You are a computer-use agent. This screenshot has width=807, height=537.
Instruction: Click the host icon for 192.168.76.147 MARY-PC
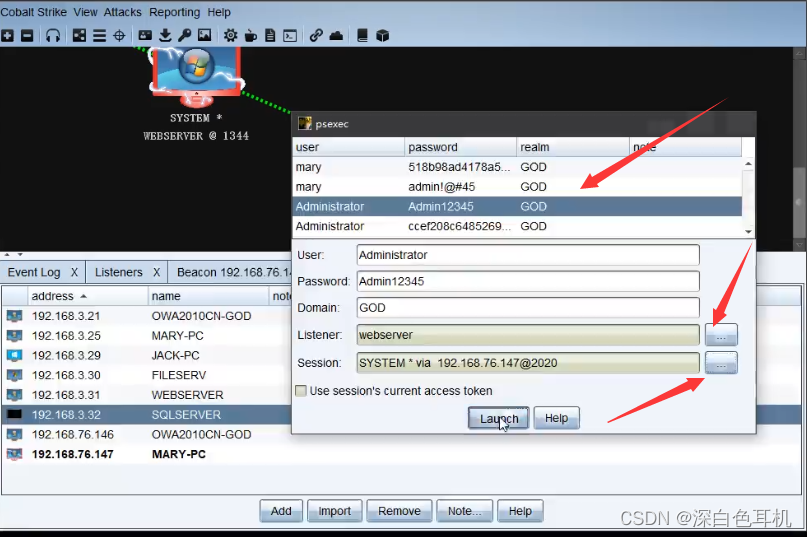(14, 454)
